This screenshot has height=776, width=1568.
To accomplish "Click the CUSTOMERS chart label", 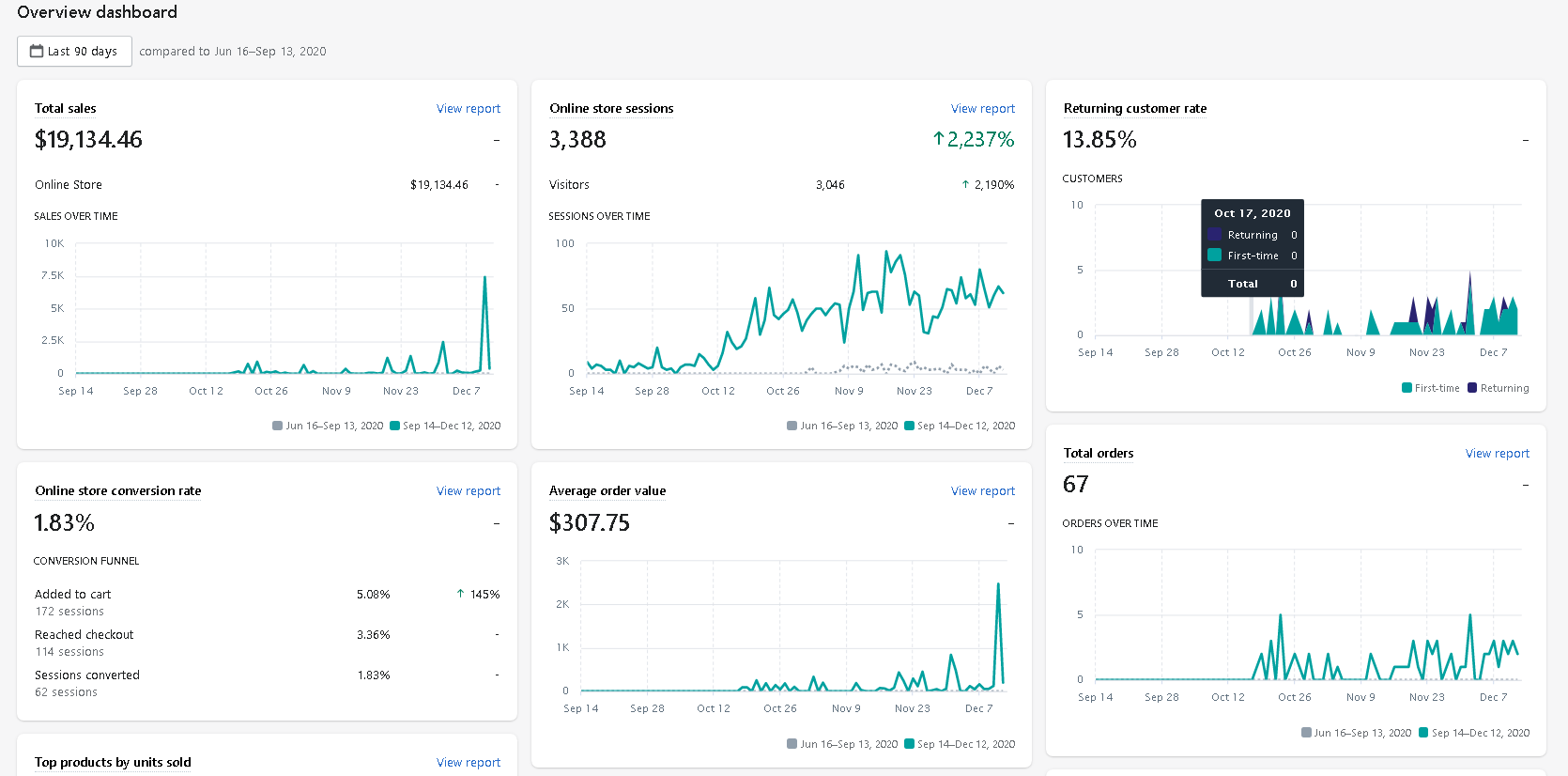I will pyautogui.click(x=1092, y=178).
